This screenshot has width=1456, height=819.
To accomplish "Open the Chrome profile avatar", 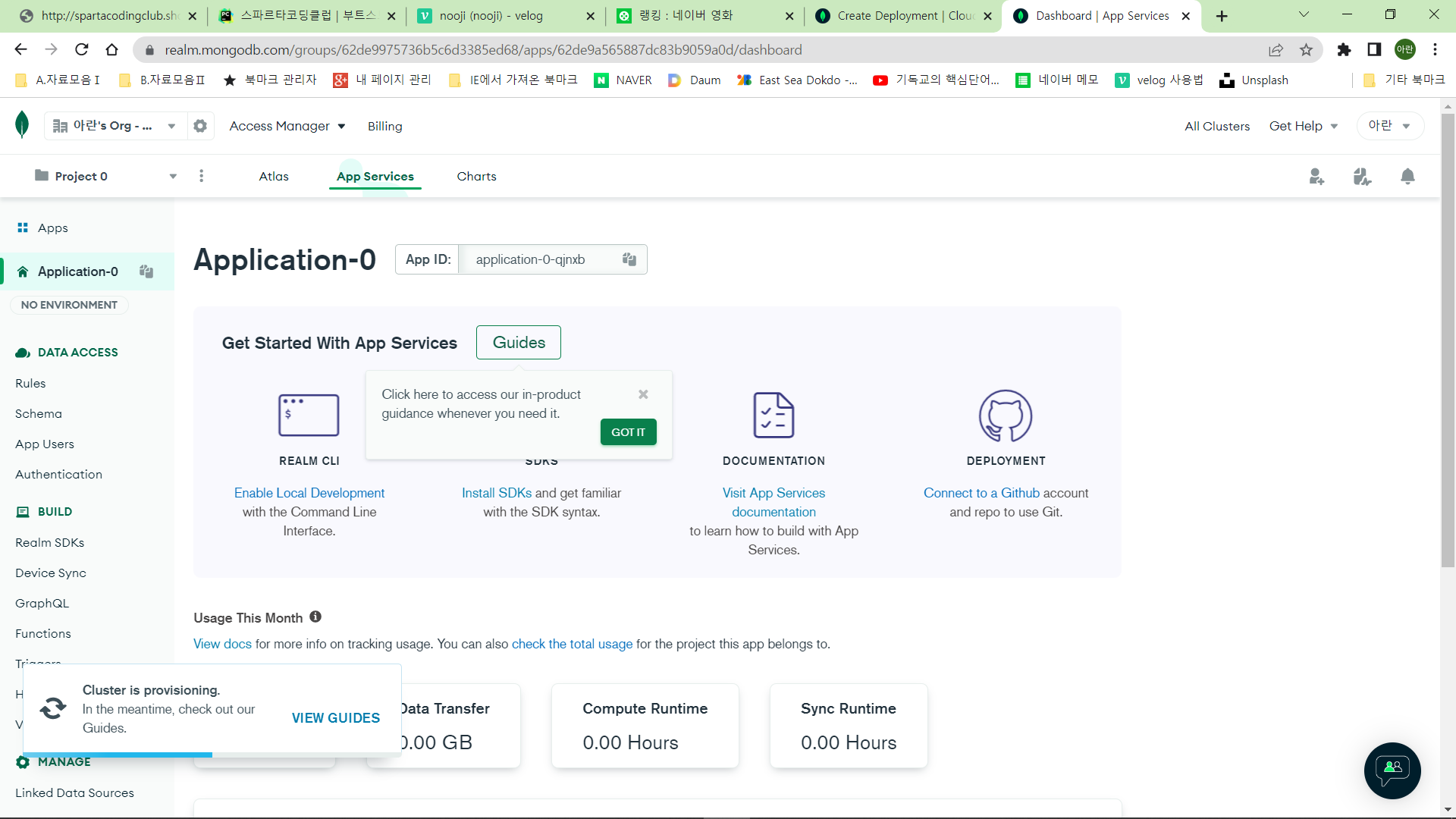I will [x=1405, y=50].
